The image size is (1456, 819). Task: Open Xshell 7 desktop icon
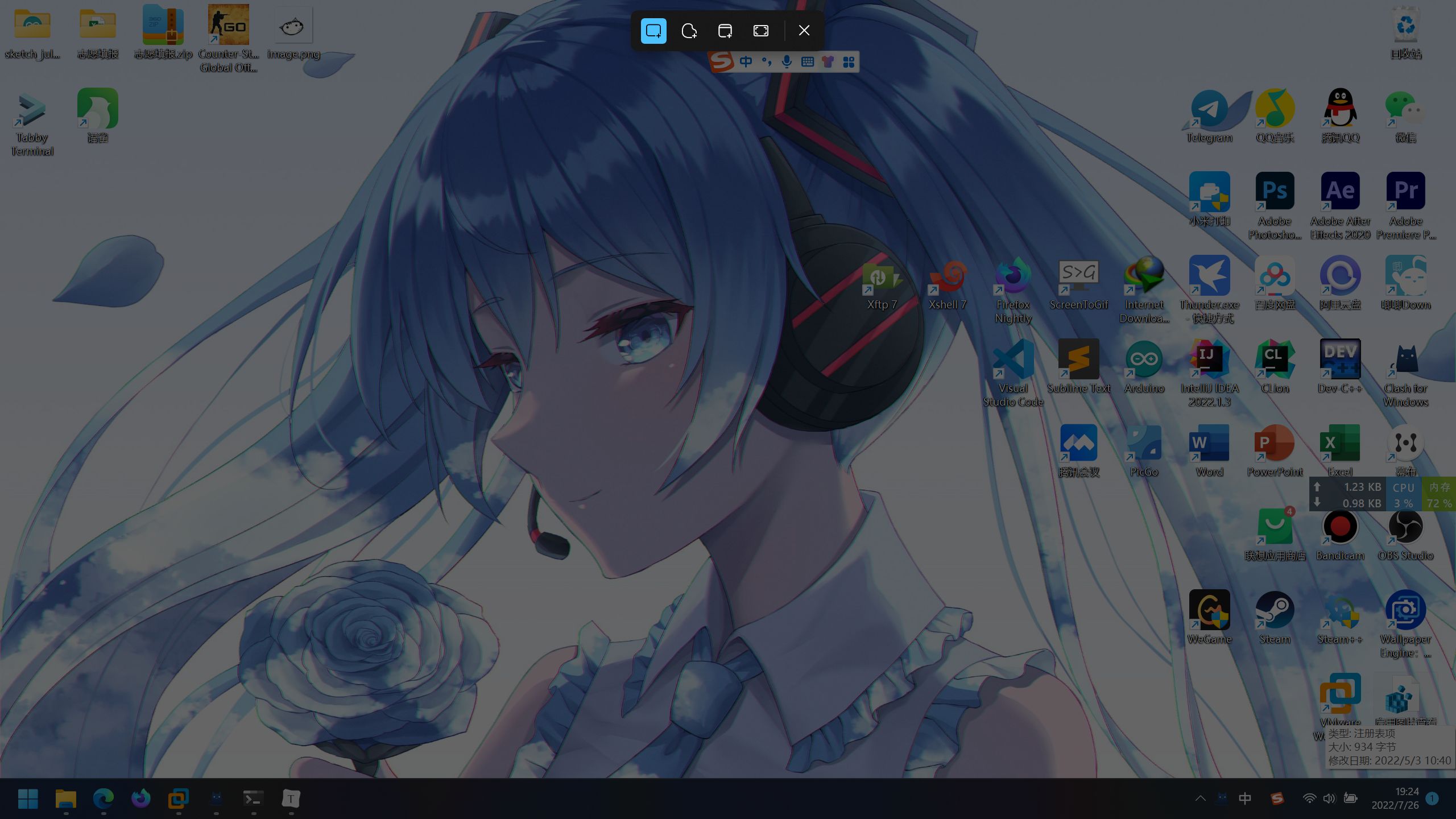point(948,276)
